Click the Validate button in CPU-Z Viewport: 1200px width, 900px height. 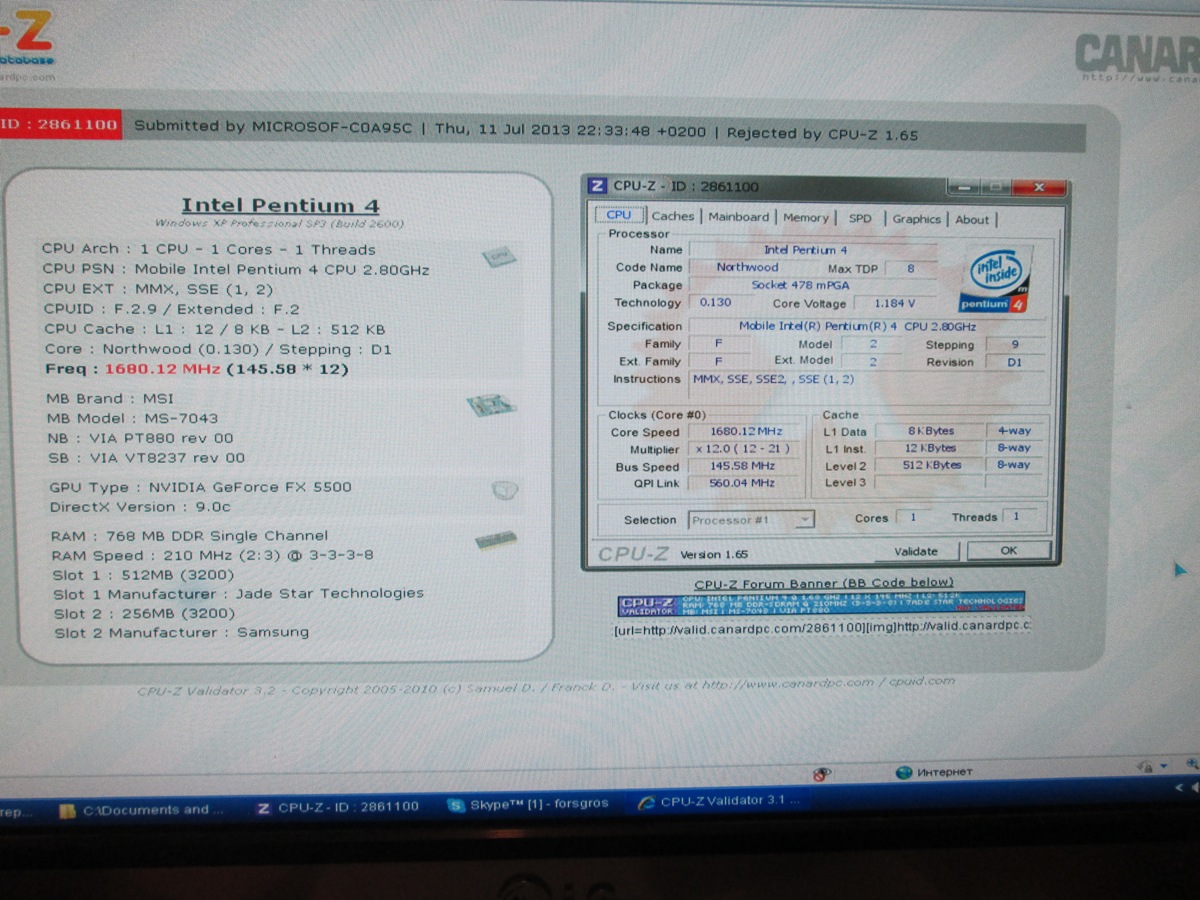pos(916,551)
